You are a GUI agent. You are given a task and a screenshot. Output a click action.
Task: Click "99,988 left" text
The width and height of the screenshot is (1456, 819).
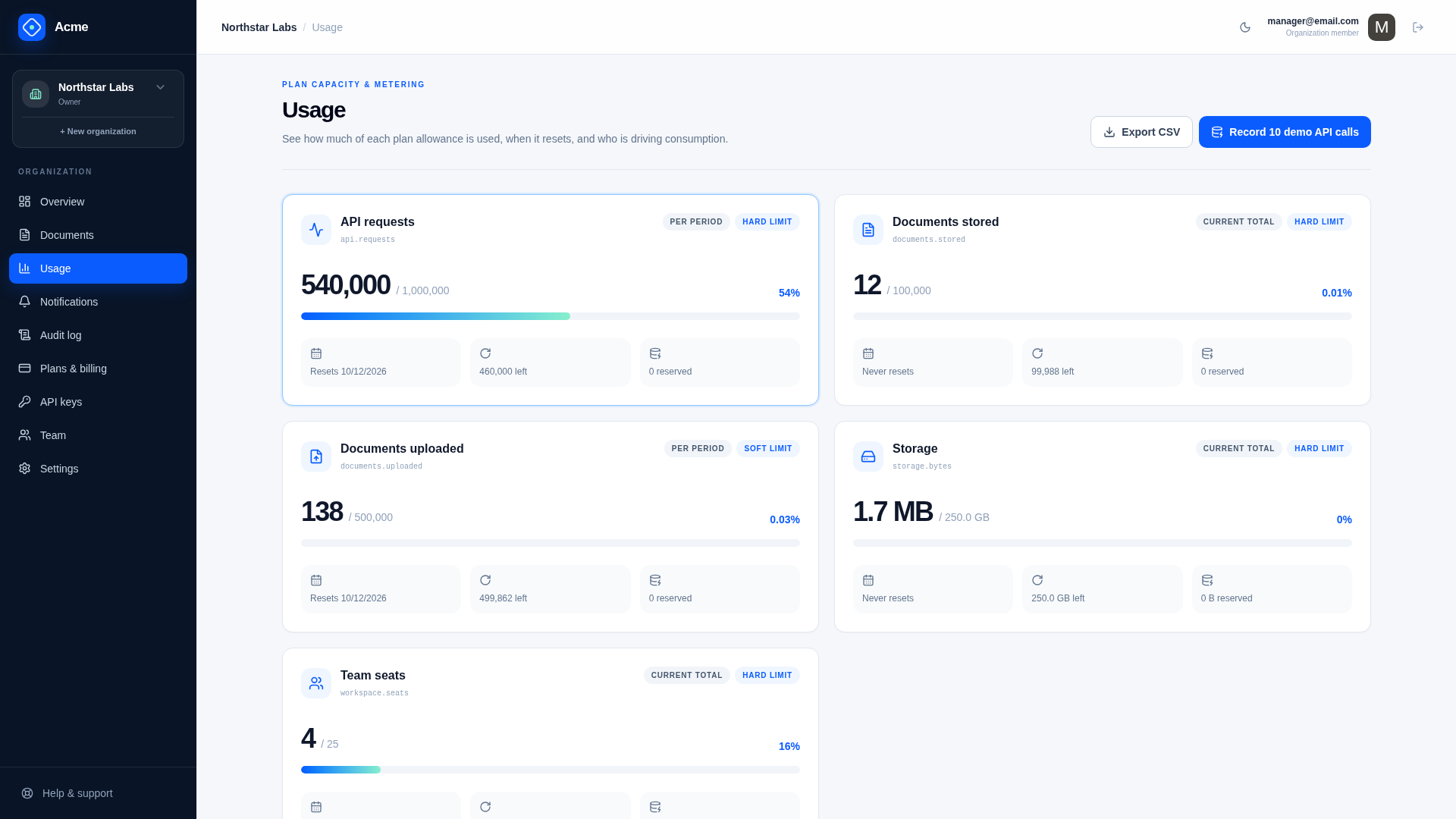[x=1053, y=372]
